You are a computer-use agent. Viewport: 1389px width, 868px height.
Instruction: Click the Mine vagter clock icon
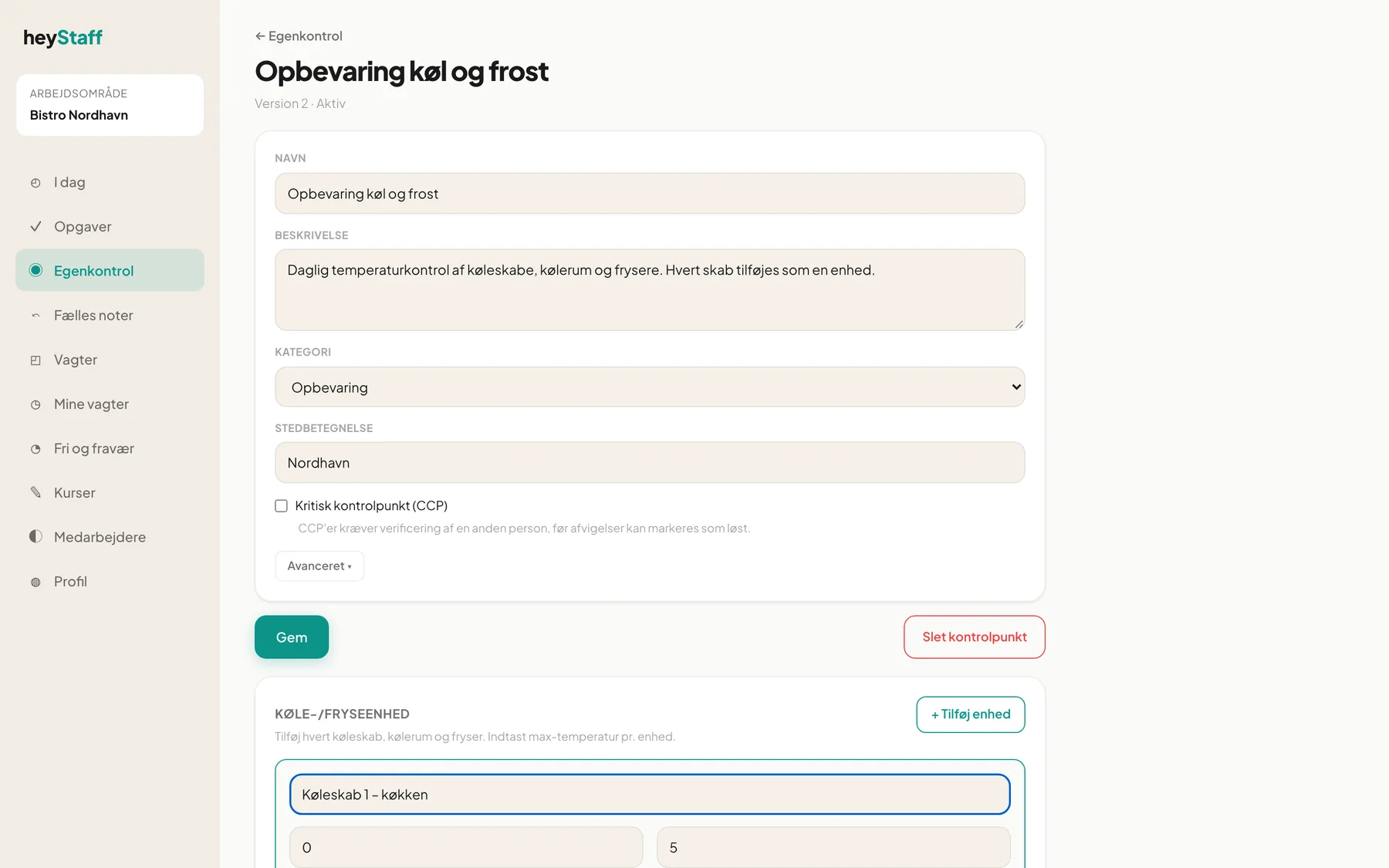click(x=35, y=404)
